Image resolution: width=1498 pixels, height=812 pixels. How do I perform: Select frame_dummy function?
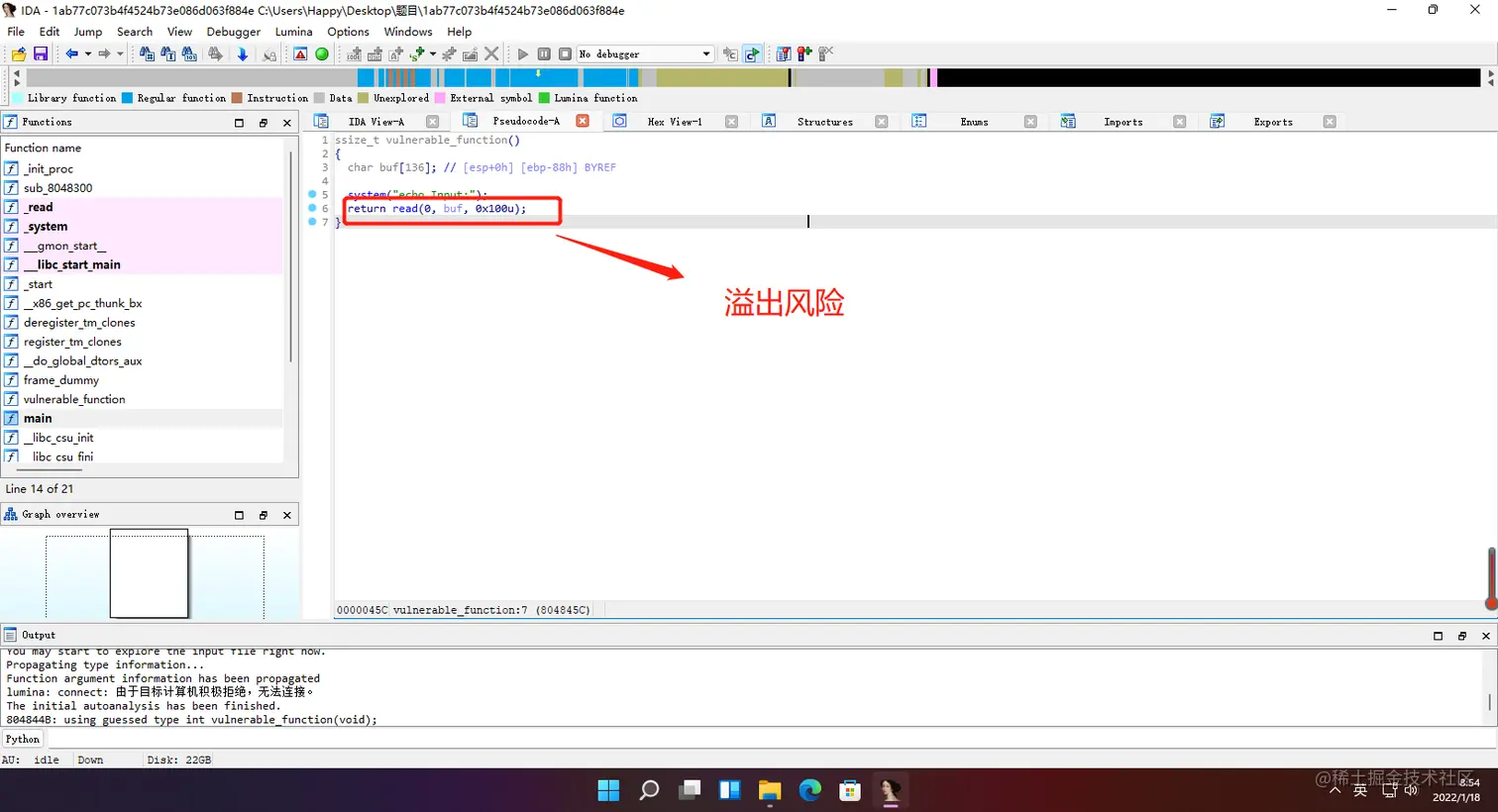[x=144, y=380]
